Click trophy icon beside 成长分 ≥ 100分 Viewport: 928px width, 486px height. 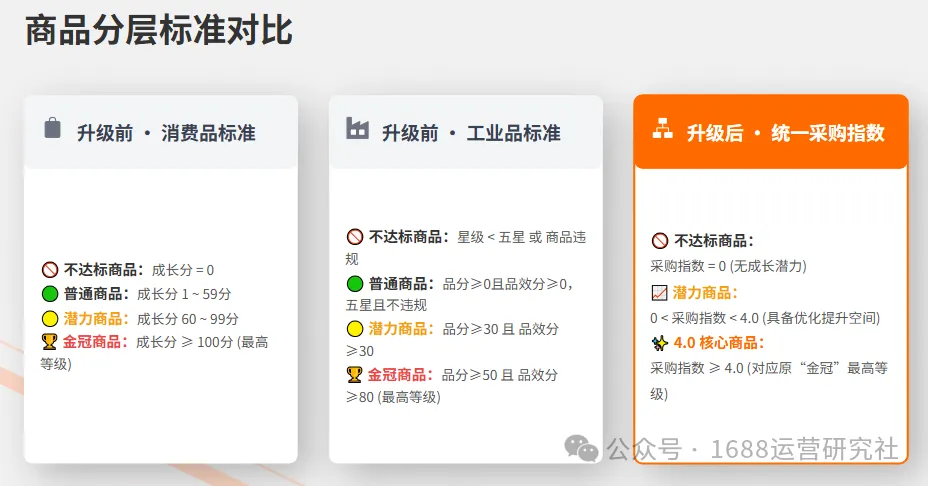[x=50, y=342]
